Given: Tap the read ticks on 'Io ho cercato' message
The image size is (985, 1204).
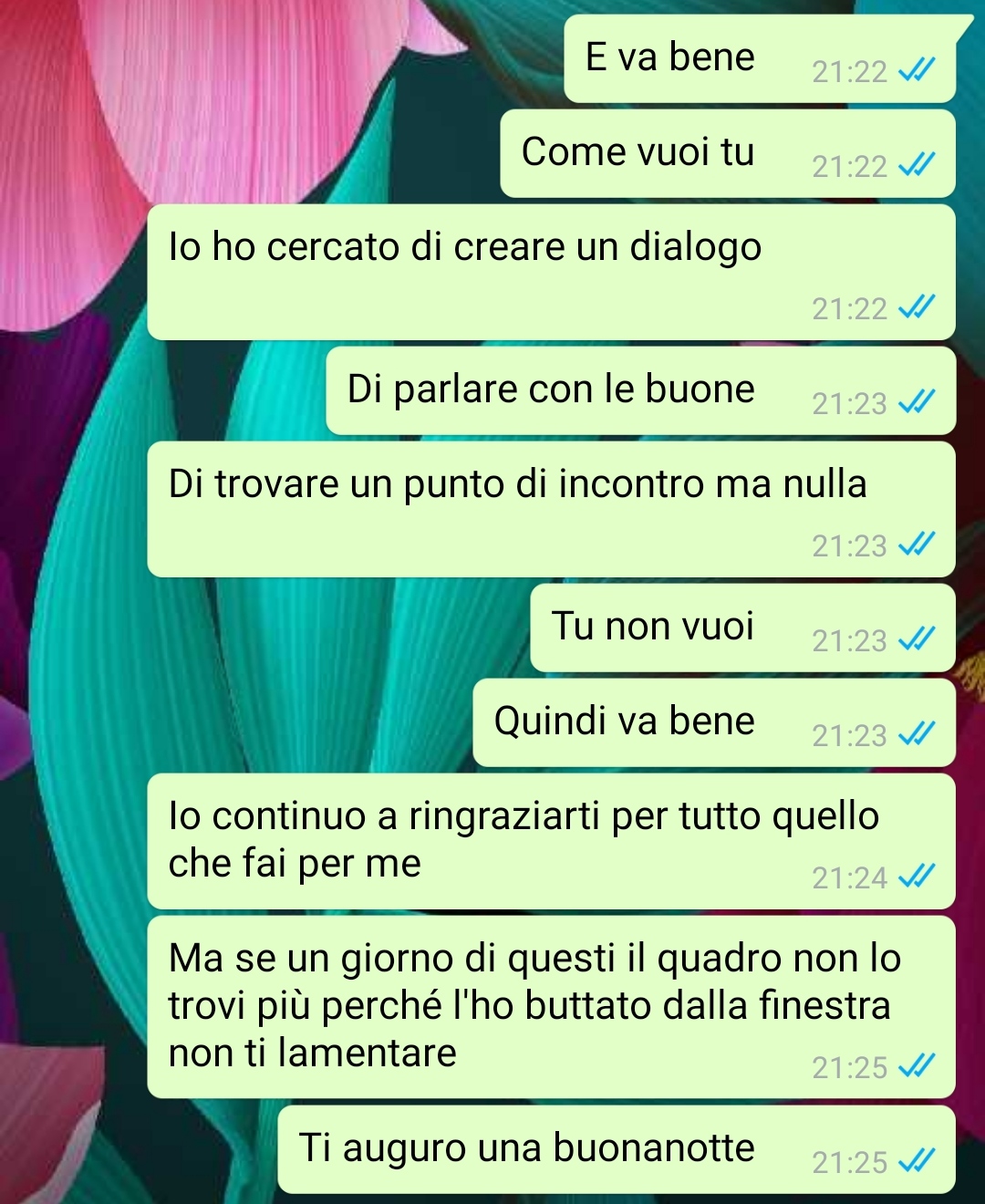Looking at the screenshot, I should coord(917,307).
